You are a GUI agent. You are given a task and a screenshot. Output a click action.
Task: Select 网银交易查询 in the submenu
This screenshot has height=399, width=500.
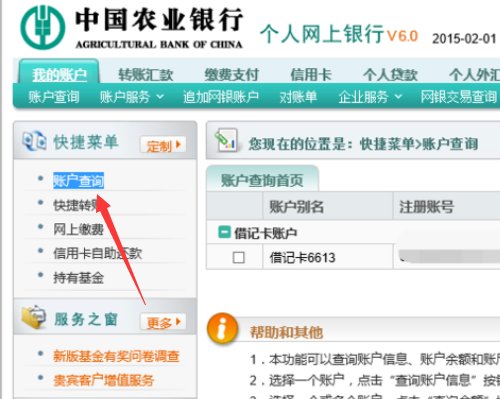(x=459, y=97)
